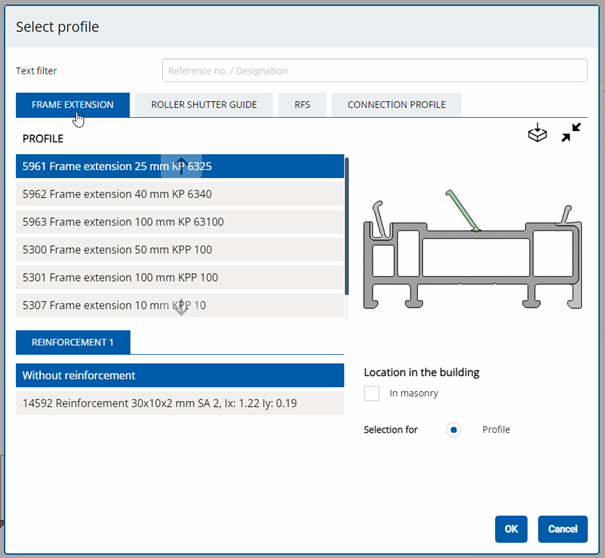Open the Reinforcement 1 tab
This screenshot has width=605, height=558.
tap(73, 342)
